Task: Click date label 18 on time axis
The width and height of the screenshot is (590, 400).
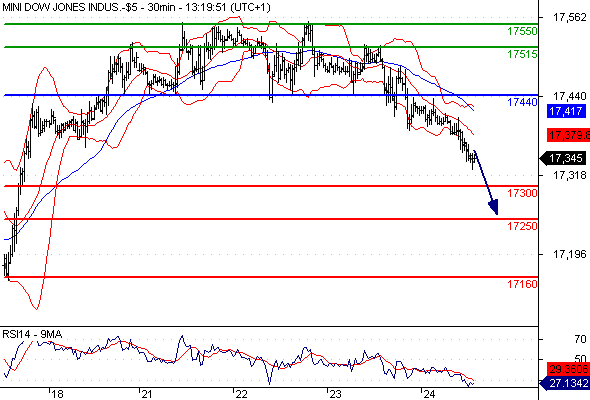Action: coord(57,394)
